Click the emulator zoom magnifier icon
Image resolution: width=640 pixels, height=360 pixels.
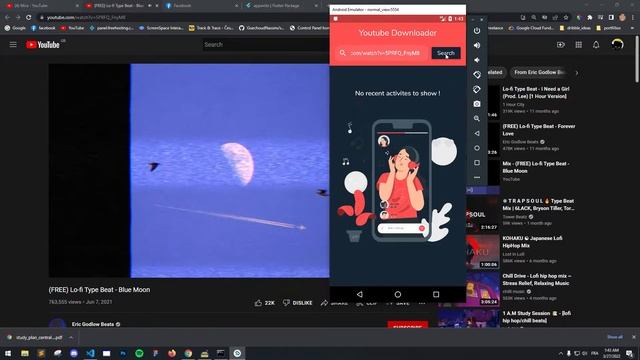coord(477,119)
